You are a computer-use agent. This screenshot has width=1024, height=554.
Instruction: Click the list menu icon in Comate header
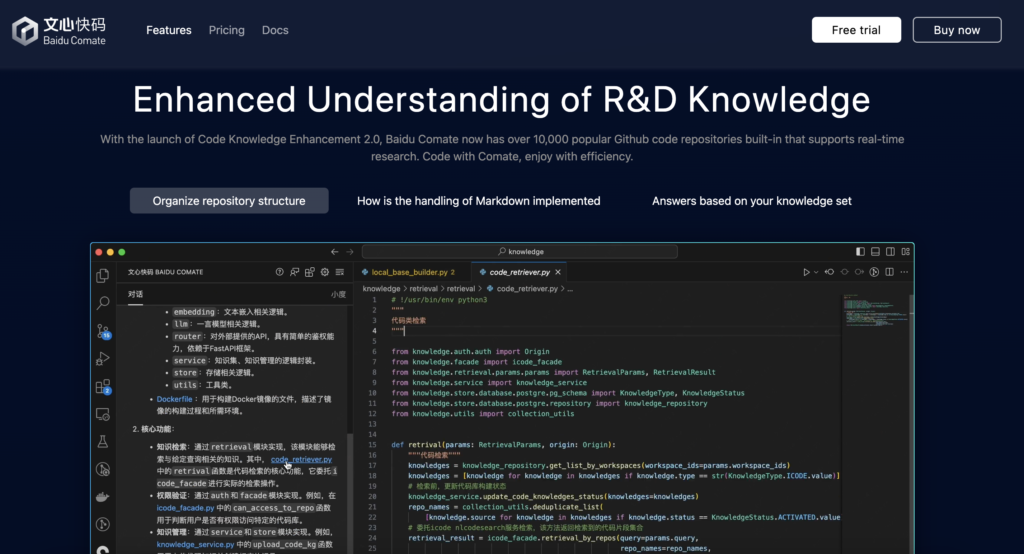tap(340, 272)
